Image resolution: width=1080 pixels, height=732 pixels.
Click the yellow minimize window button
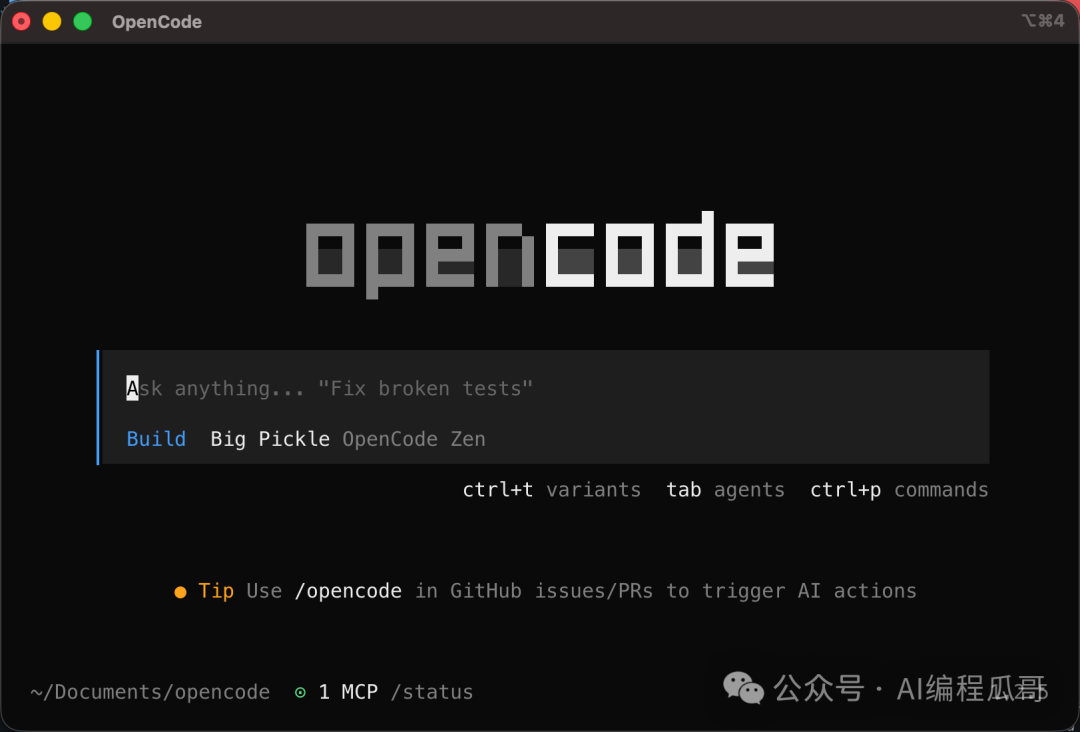coord(52,21)
